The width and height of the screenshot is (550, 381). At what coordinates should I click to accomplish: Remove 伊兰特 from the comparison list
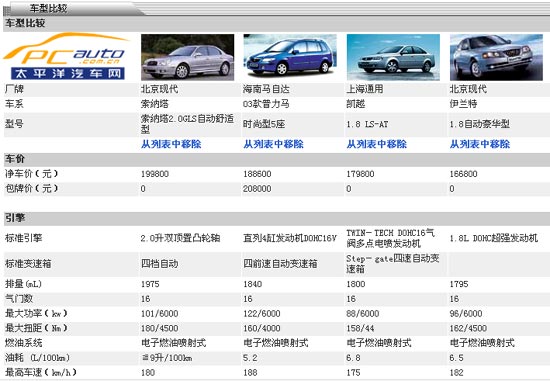pos(480,144)
